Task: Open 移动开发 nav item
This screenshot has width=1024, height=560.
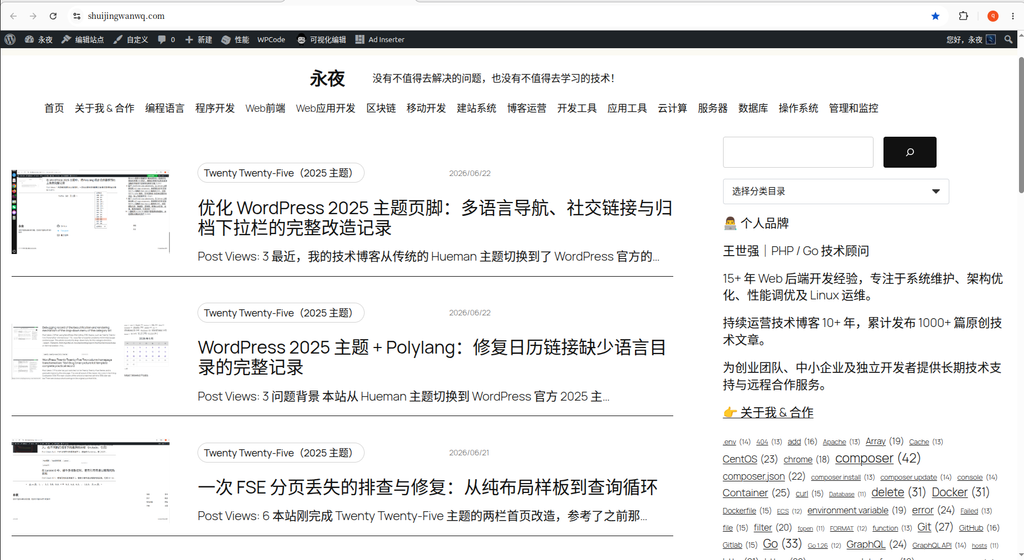Action: pyautogui.click(x=426, y=108)
